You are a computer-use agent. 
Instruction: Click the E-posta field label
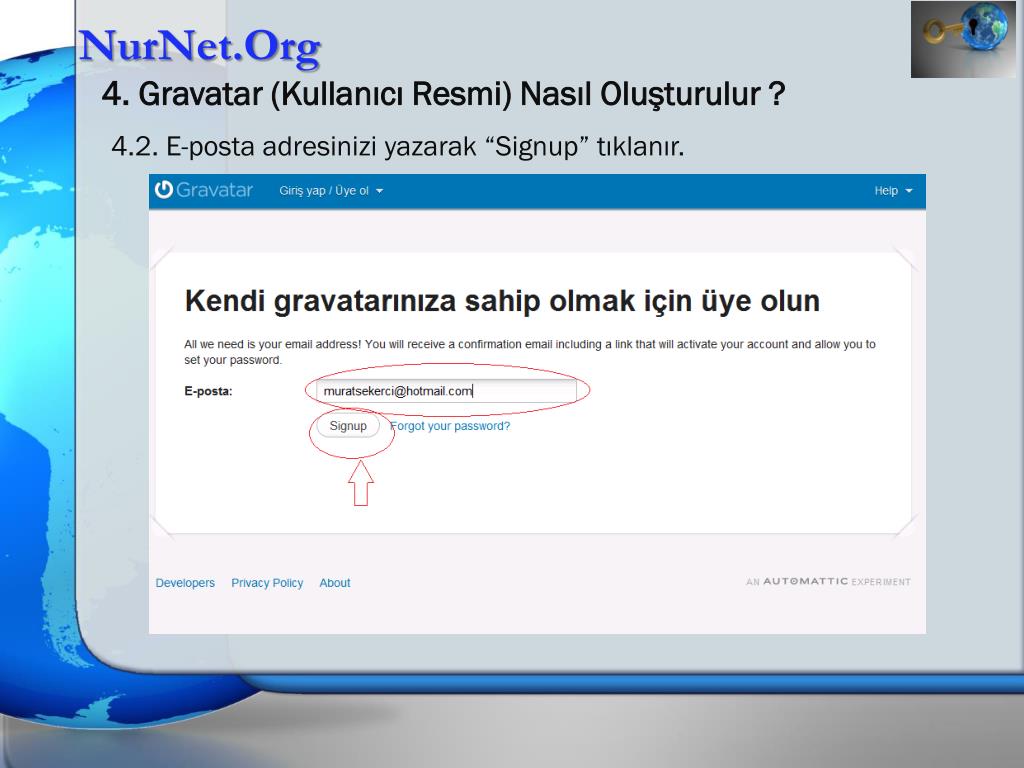coord(208,391)
